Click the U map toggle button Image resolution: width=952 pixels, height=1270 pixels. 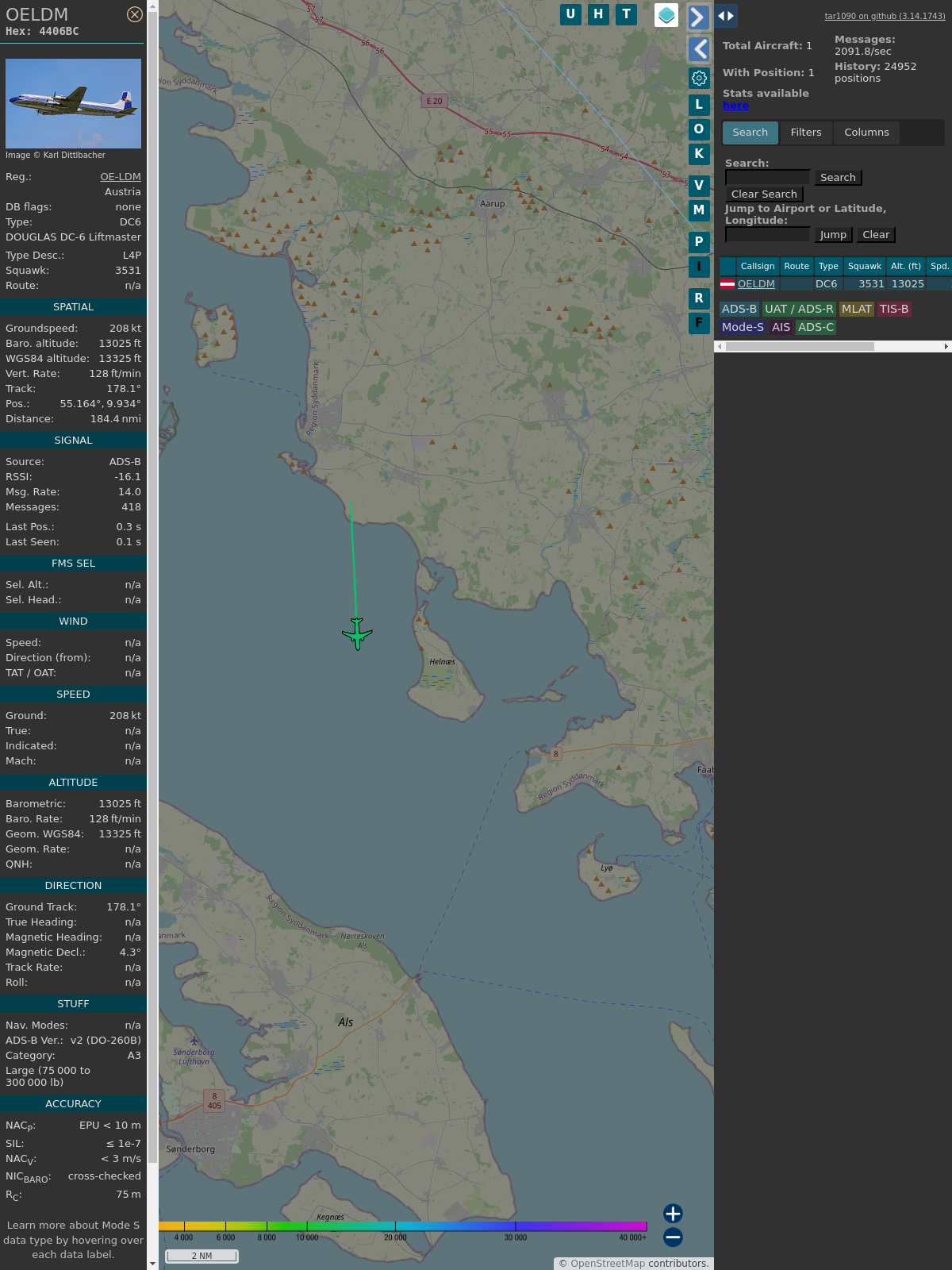[570, 14]
